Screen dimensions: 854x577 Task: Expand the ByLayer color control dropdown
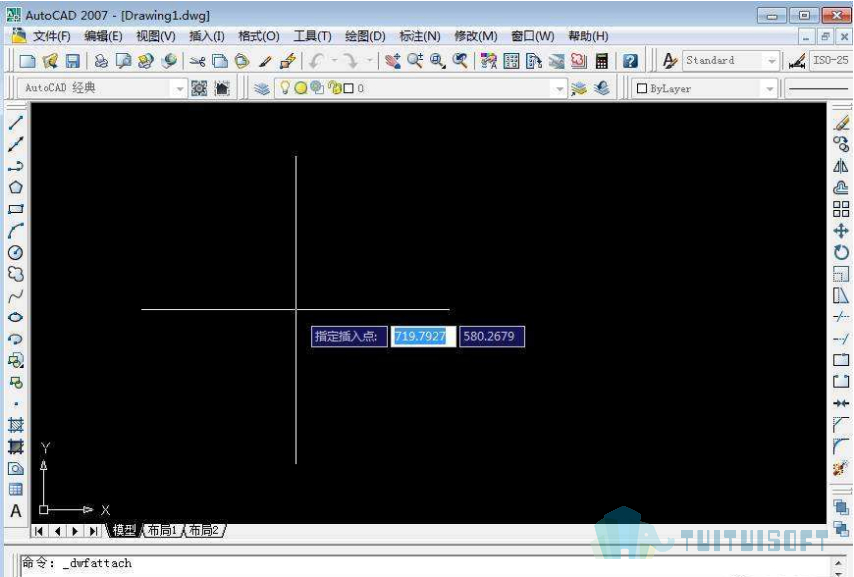(x=769, y=88)
